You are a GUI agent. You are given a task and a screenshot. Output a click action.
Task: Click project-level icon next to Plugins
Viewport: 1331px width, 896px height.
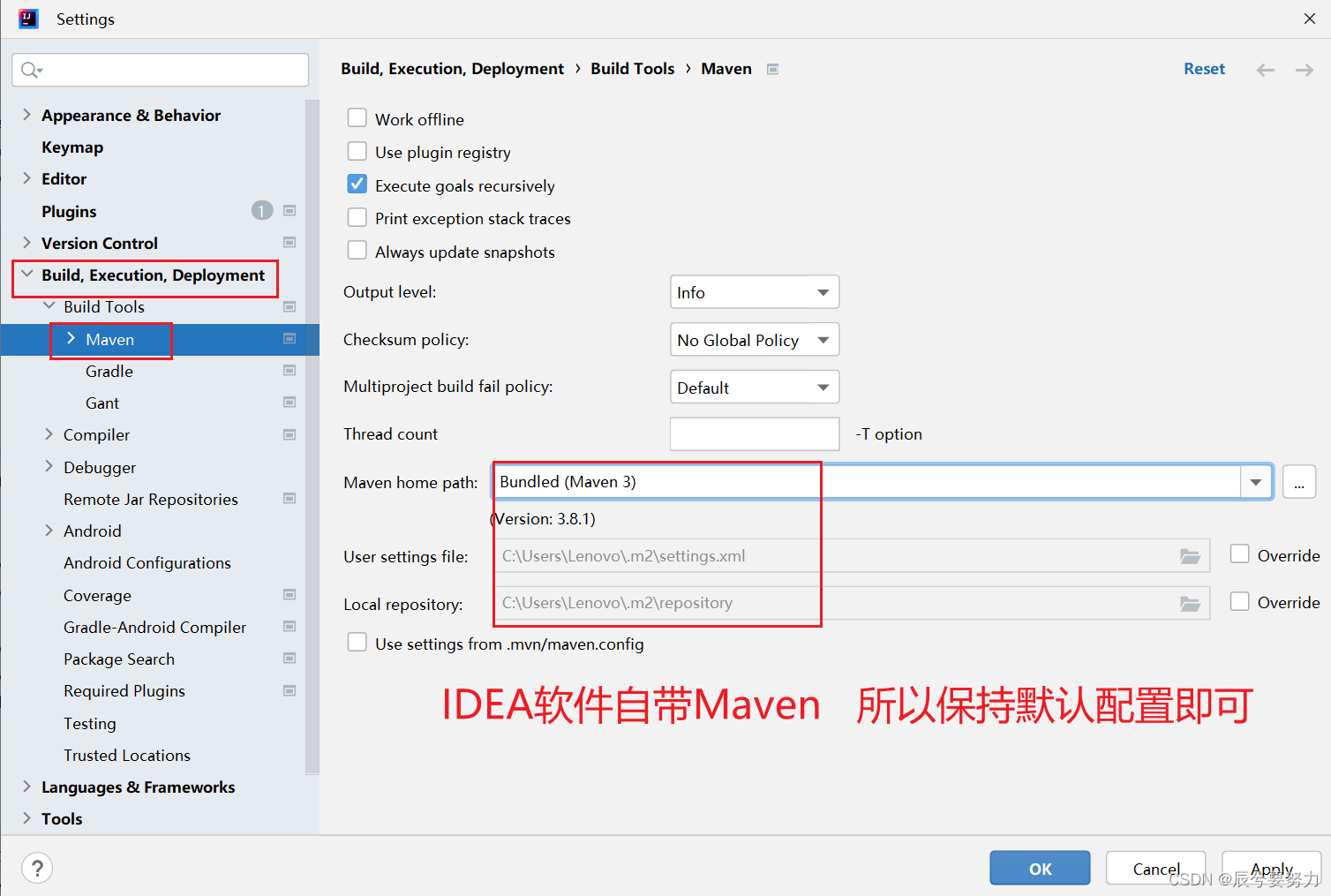(290, 210)
